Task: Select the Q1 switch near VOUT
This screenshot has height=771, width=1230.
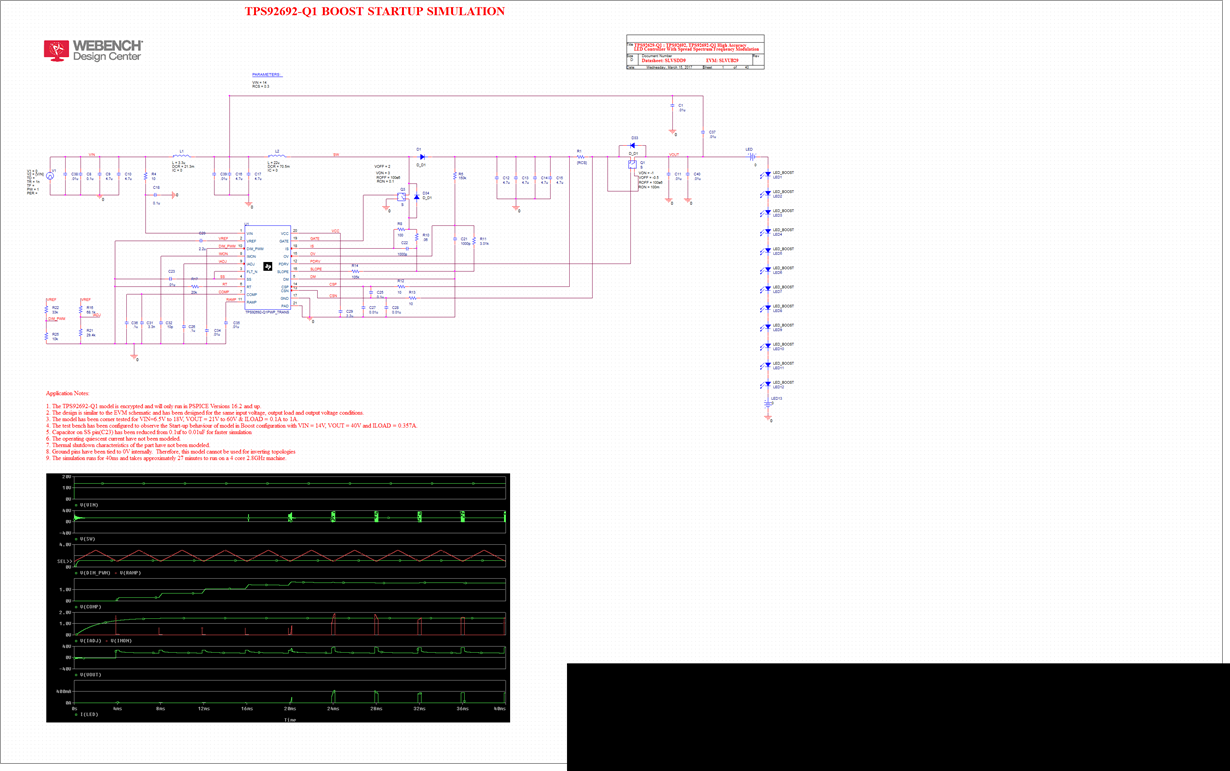Action: click(x=632, y=164)
